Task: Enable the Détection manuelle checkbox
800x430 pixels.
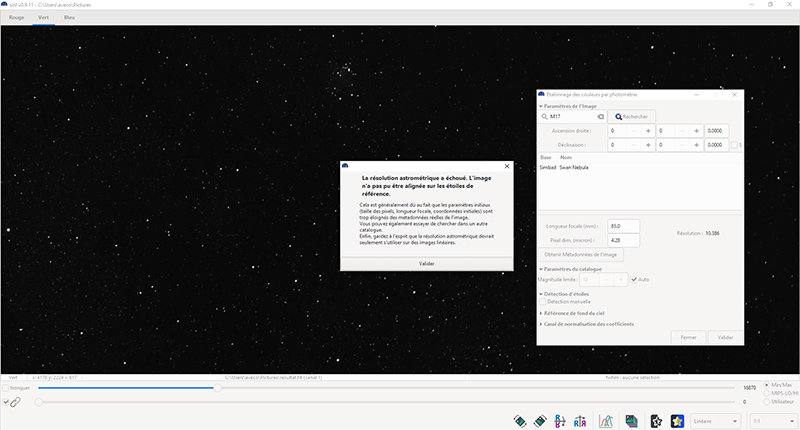Action: tap(543, 302)
